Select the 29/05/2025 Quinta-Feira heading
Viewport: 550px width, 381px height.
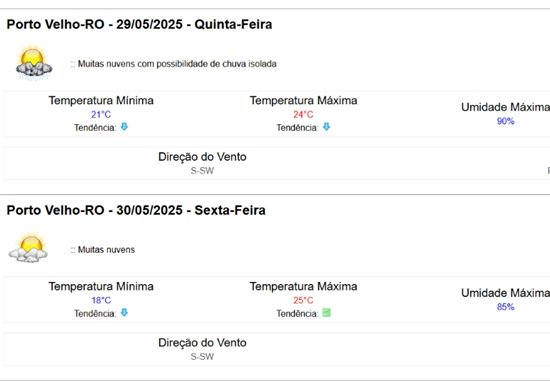pos(139,24)
